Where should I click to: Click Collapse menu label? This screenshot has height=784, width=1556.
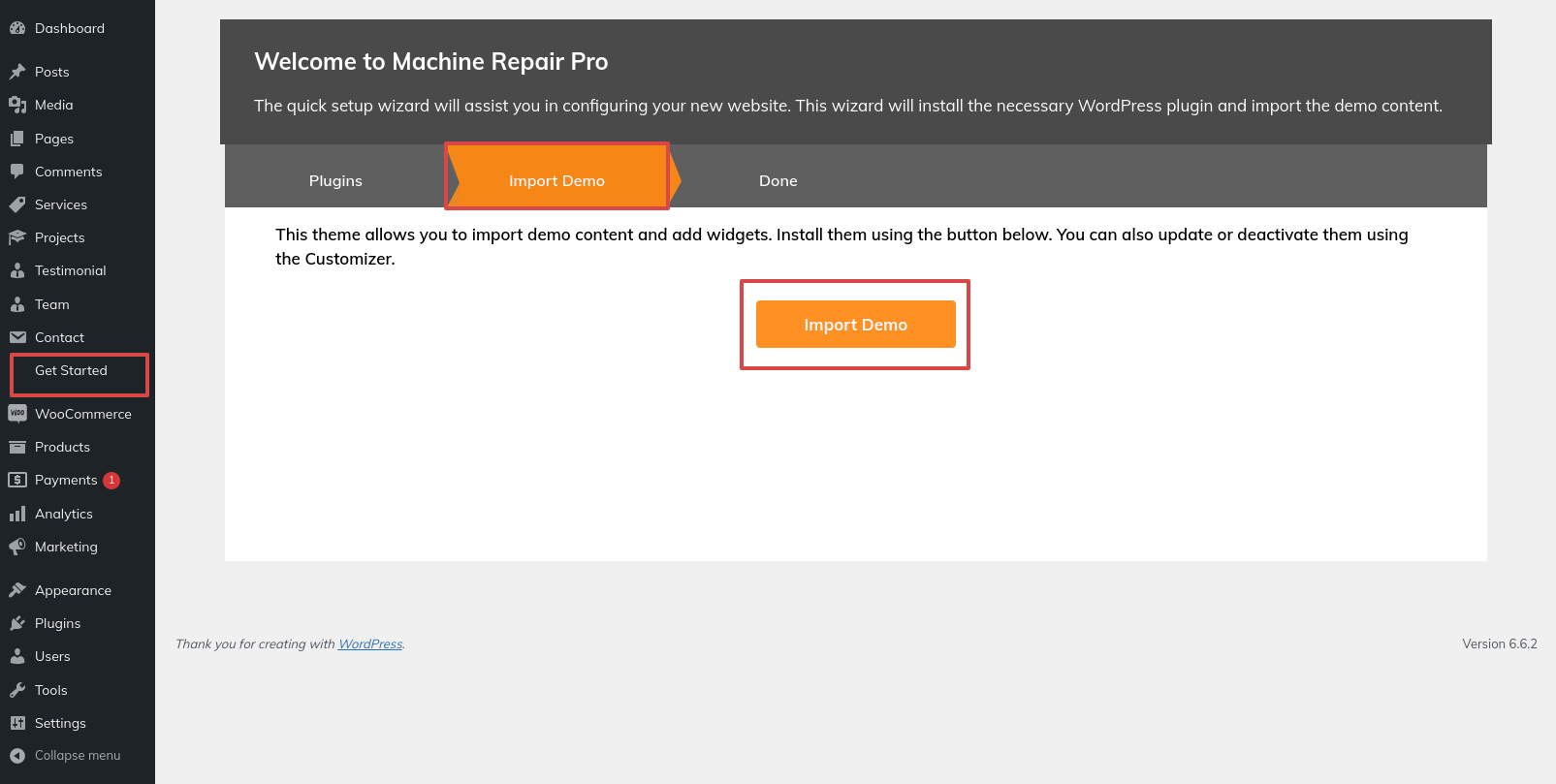78,756
